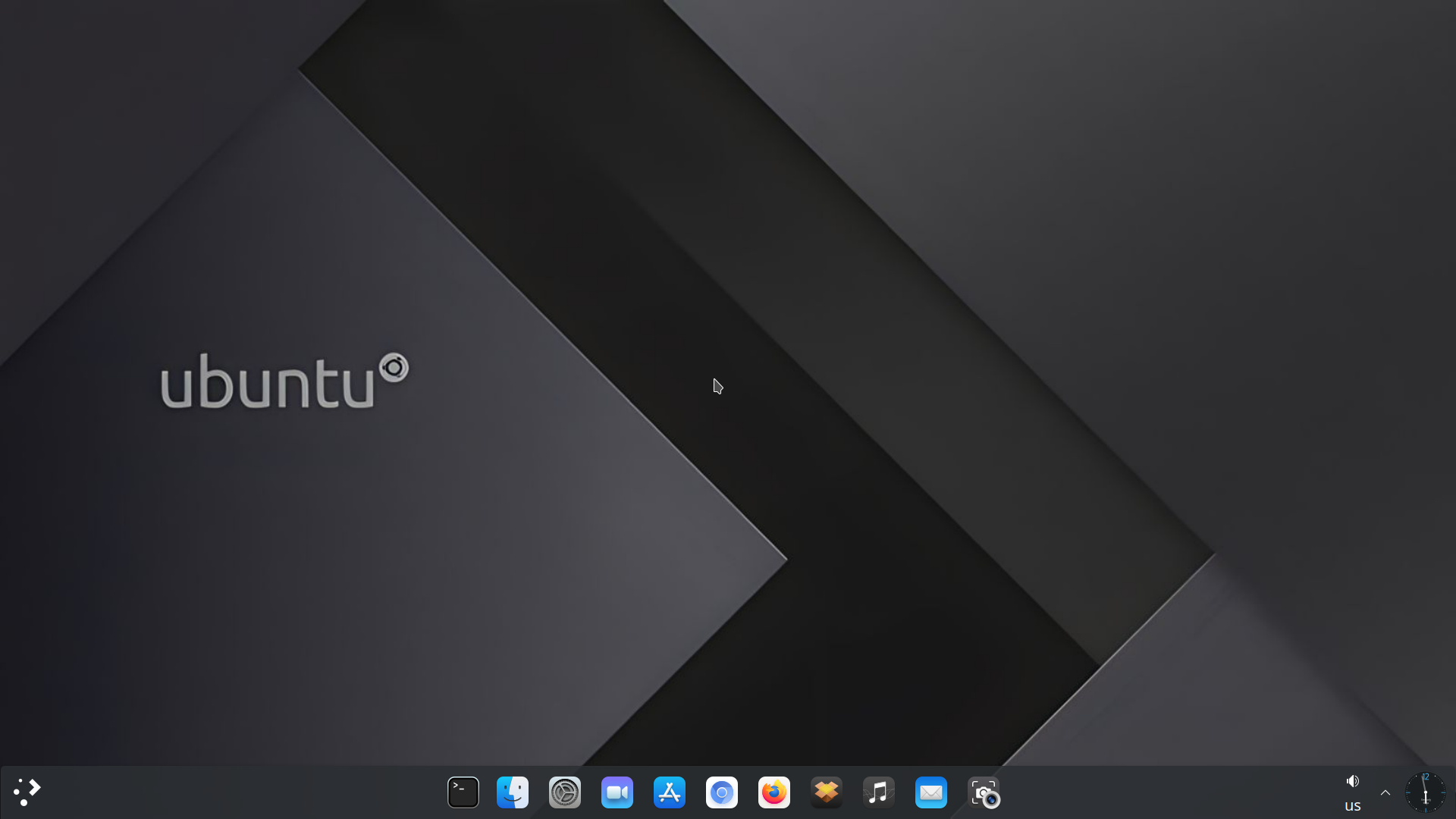Viewport: 1456px width, 819px height.
Task: Launch the Chromium browser
Action: point(722,792)
